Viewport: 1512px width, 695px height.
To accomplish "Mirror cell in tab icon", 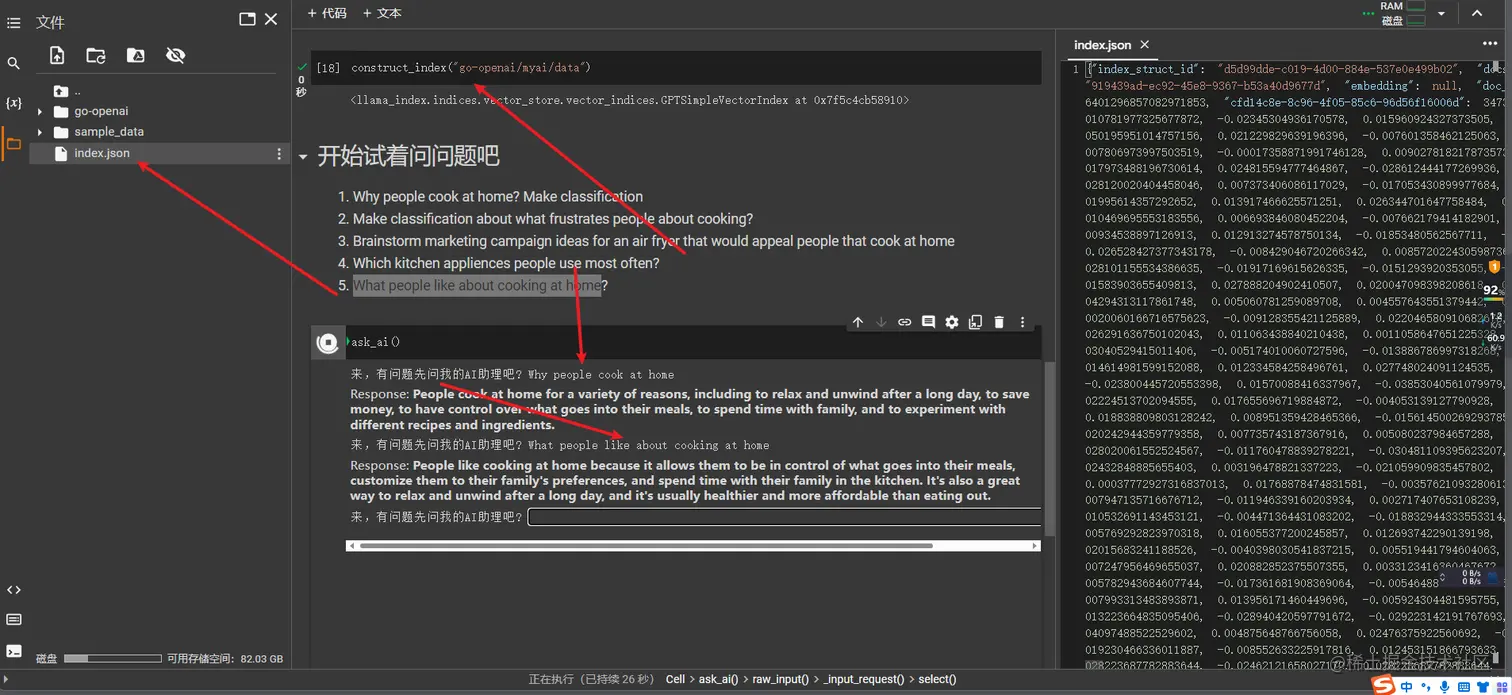I will (x=975, y=322).
